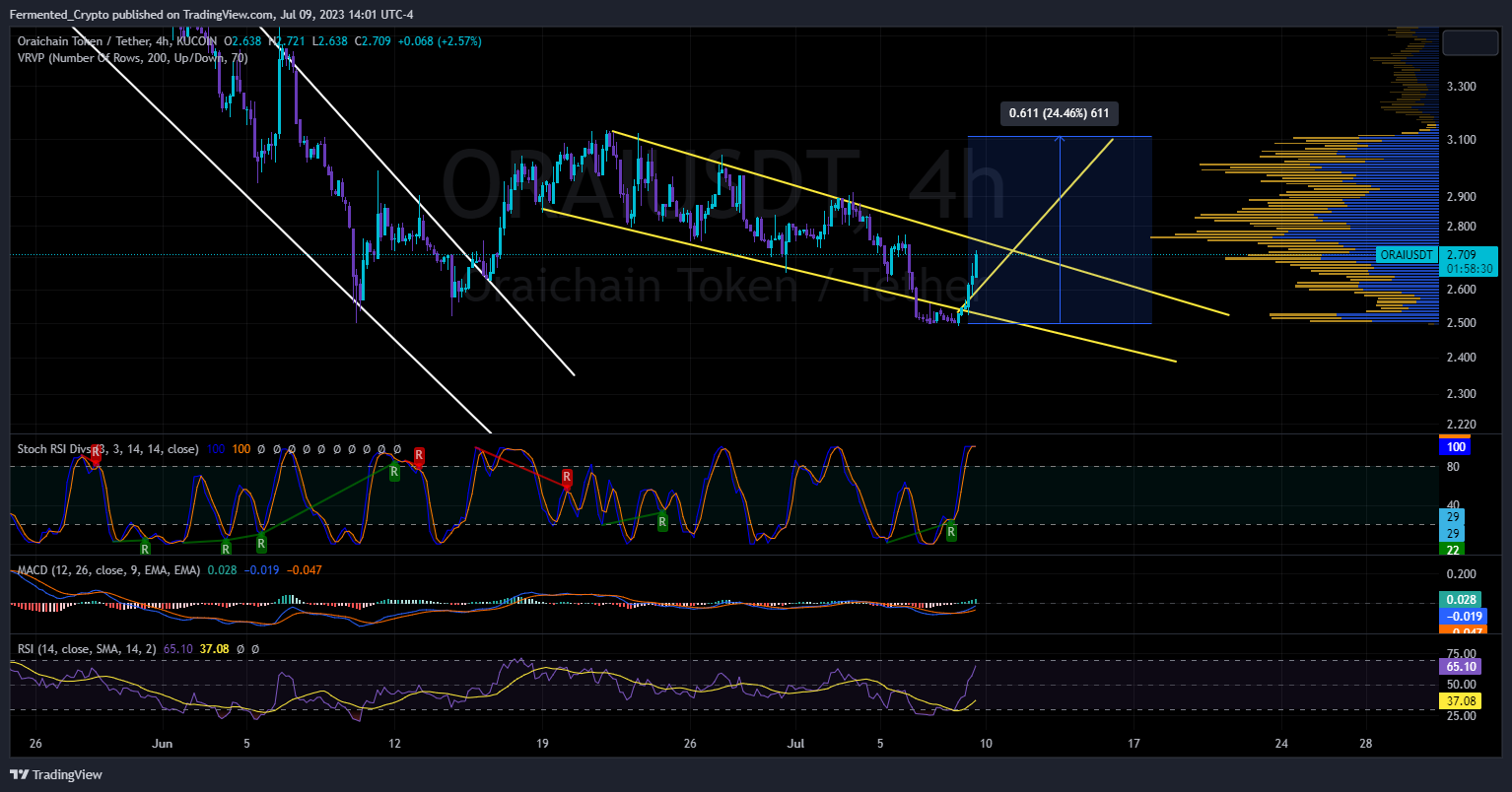
Task: Click the green 0.028 tag on the MACD scale
Action: click(1461, 600)
